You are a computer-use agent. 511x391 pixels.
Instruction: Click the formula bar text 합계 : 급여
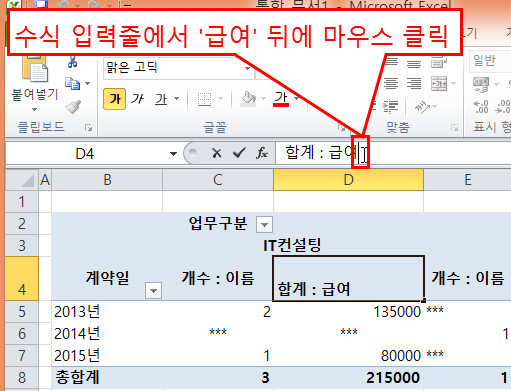coord(321,152)
